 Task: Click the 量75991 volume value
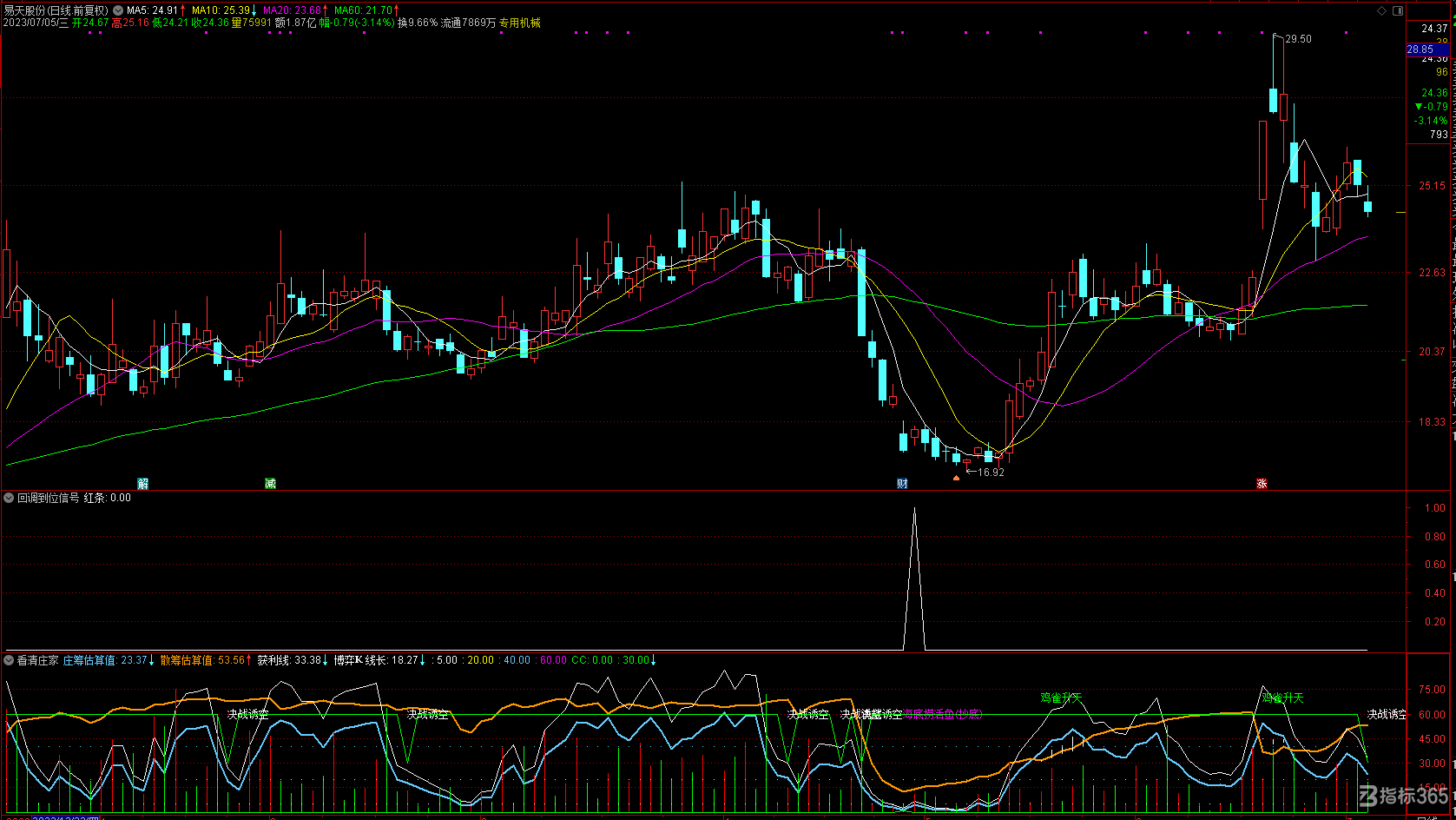252,23
